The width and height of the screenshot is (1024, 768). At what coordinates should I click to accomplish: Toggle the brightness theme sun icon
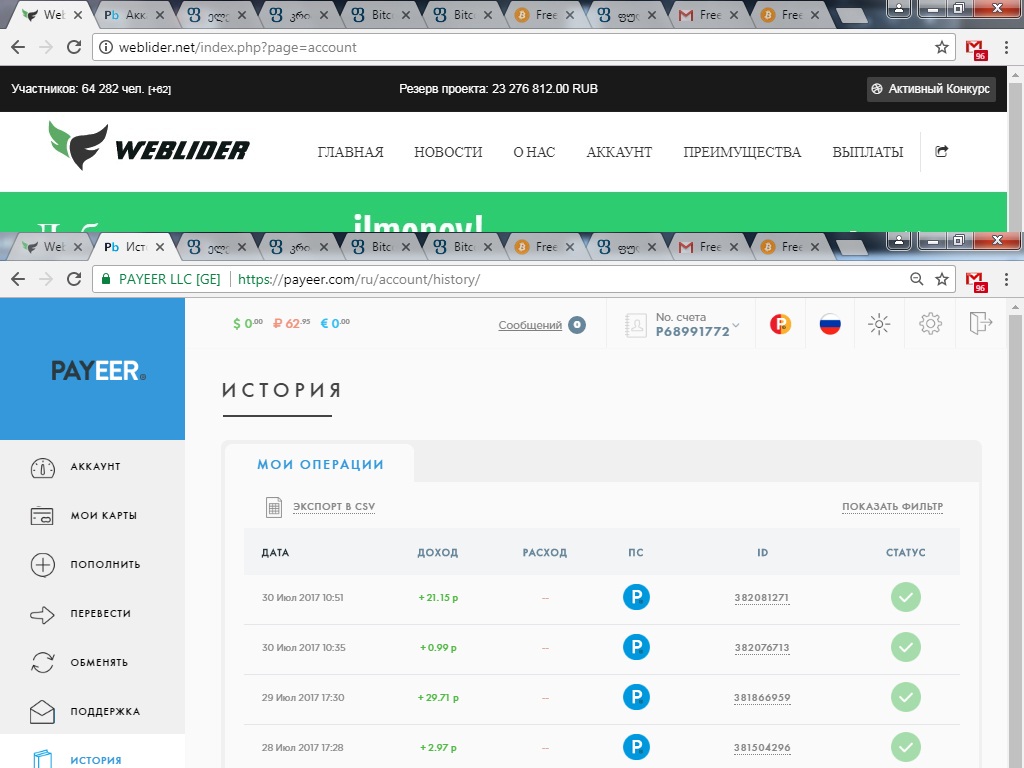click(x=879, y=323)
